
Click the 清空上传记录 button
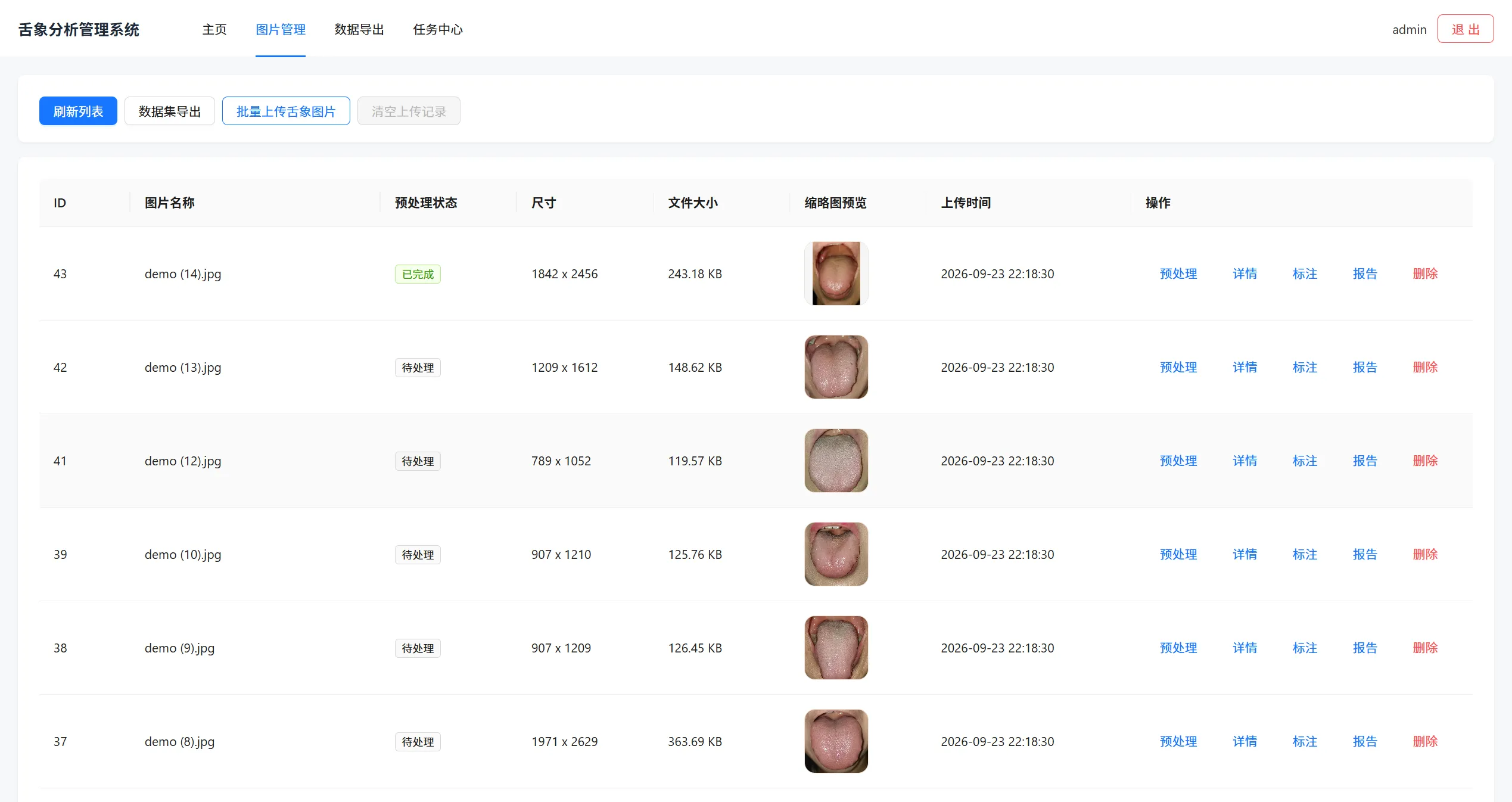pyautogui.click(x=409, y=111)
